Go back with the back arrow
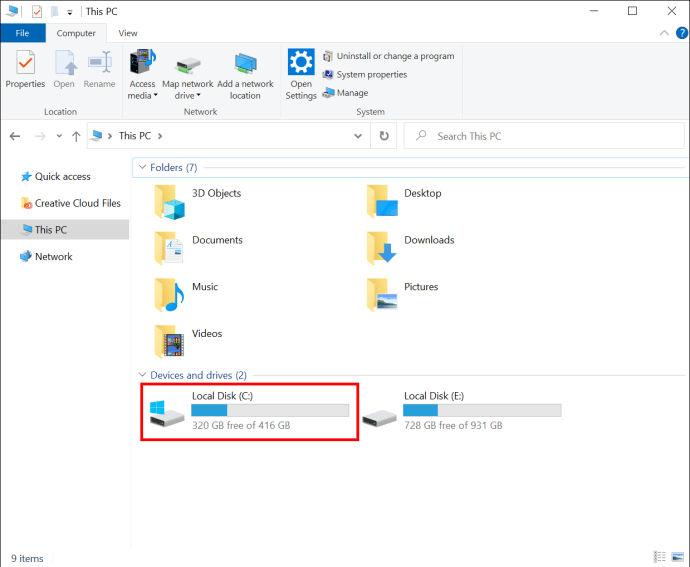Viewport: 690px width, 567px height. 15,136
